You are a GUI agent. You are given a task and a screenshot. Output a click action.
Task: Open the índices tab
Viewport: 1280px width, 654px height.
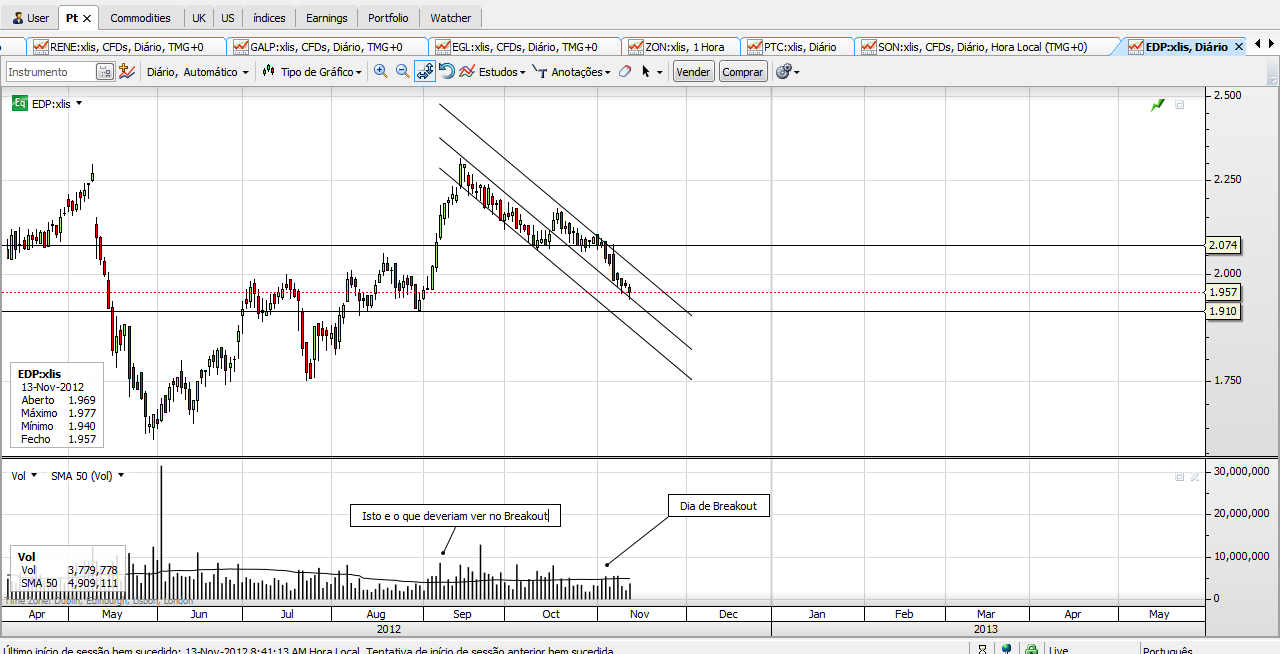(x=269, y=18)
